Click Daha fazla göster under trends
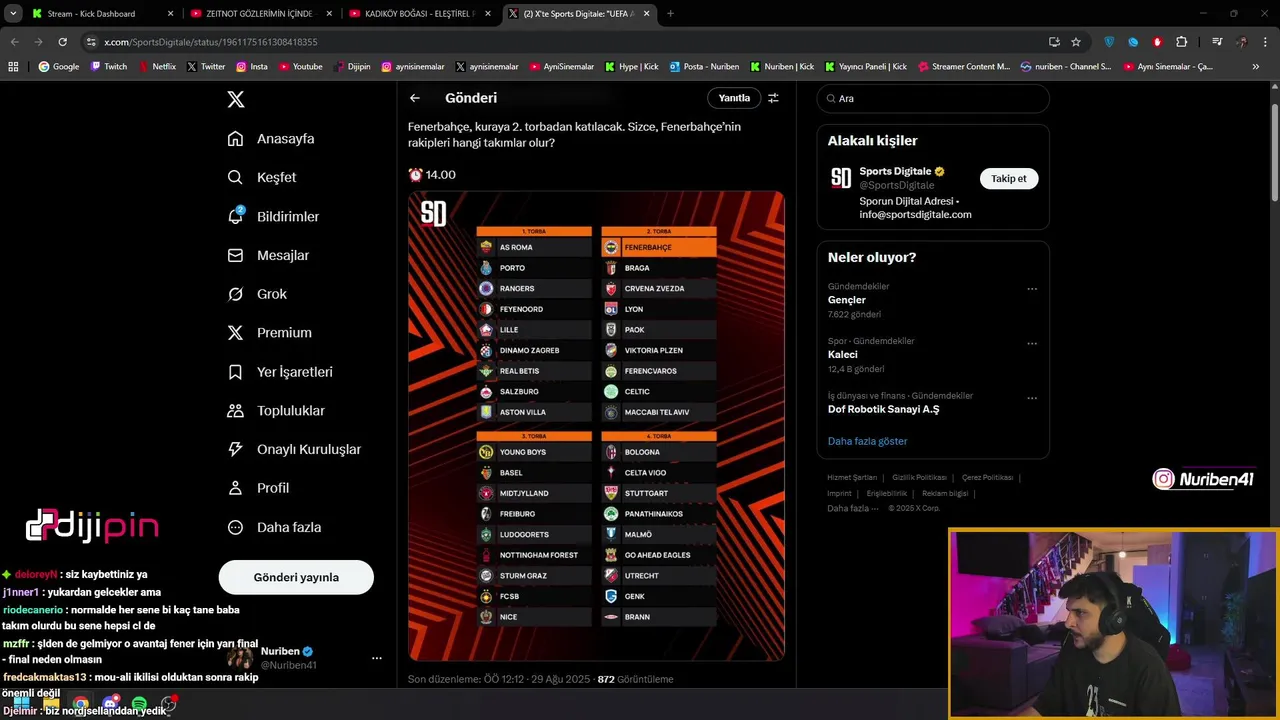1280x720 pixels. coord(867,441)
